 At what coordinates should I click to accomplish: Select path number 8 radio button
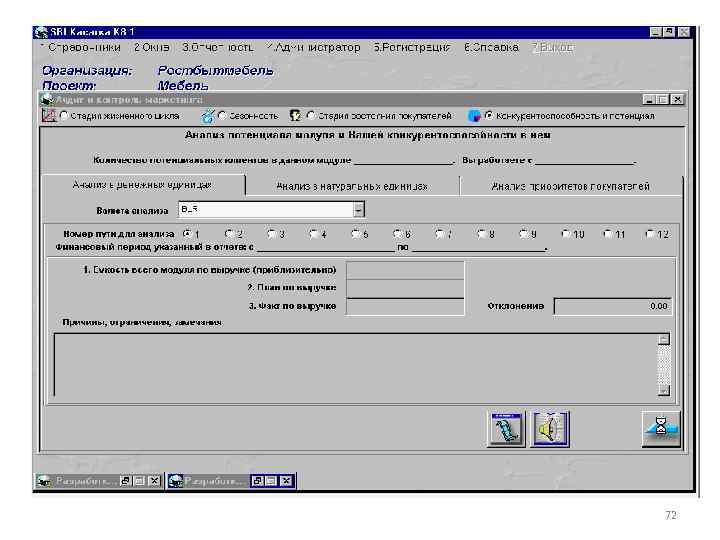(x=482, y=234)
